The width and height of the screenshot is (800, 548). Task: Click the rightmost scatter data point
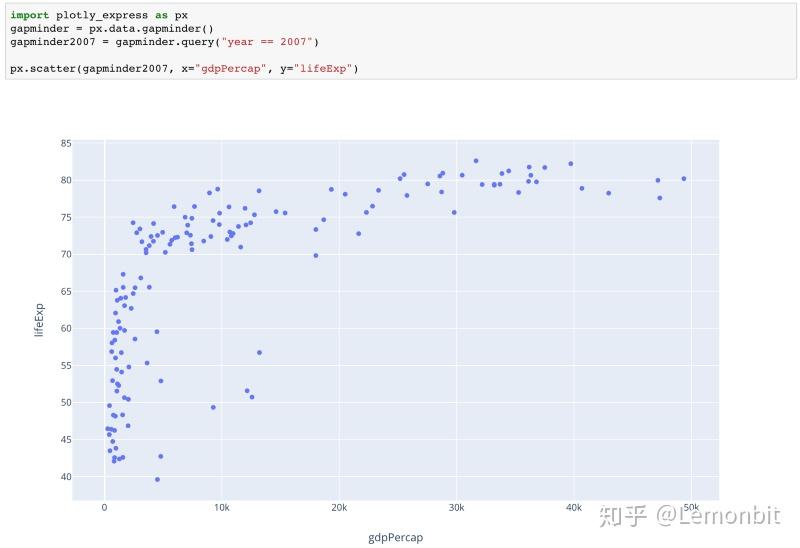[684, 179]
